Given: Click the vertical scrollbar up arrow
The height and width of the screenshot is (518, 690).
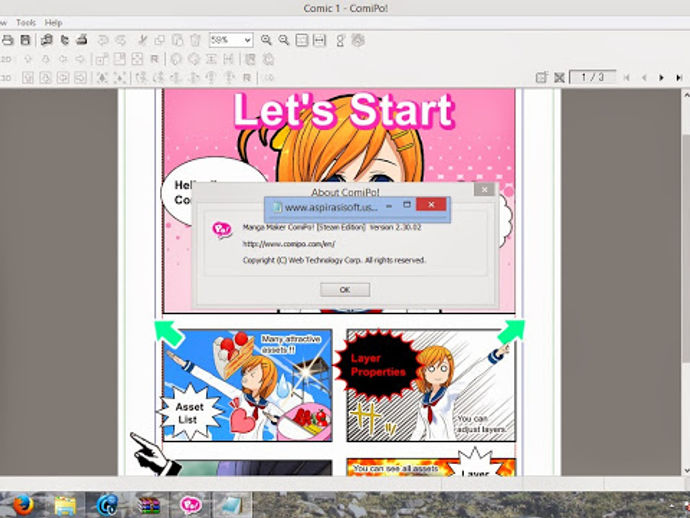Looking at the screenshot, I should tap(686, 94).
